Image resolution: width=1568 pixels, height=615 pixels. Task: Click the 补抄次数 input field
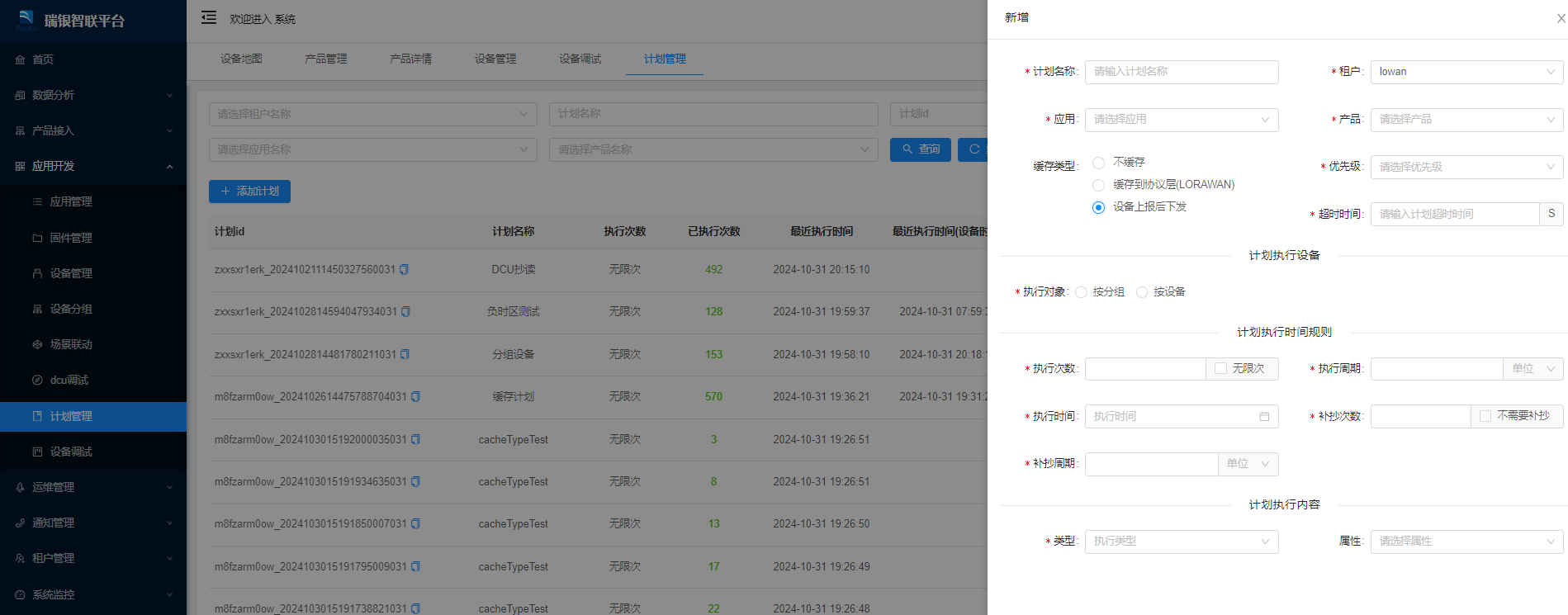pos(1420,416)
